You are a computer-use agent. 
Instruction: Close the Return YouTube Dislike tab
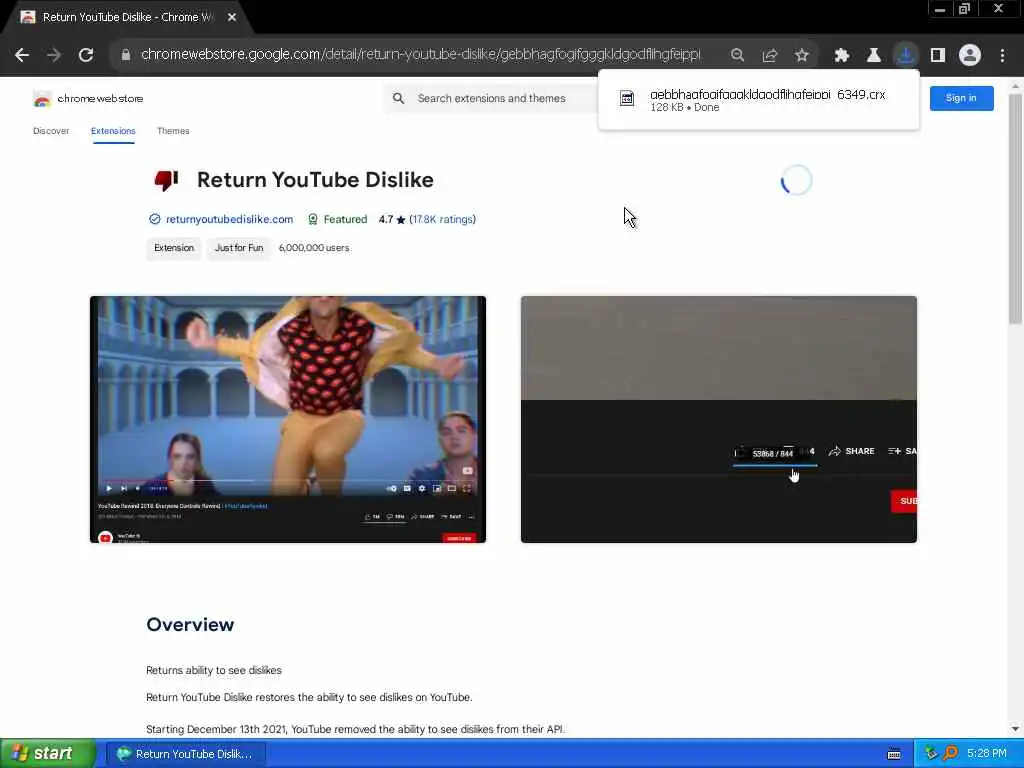232,17
